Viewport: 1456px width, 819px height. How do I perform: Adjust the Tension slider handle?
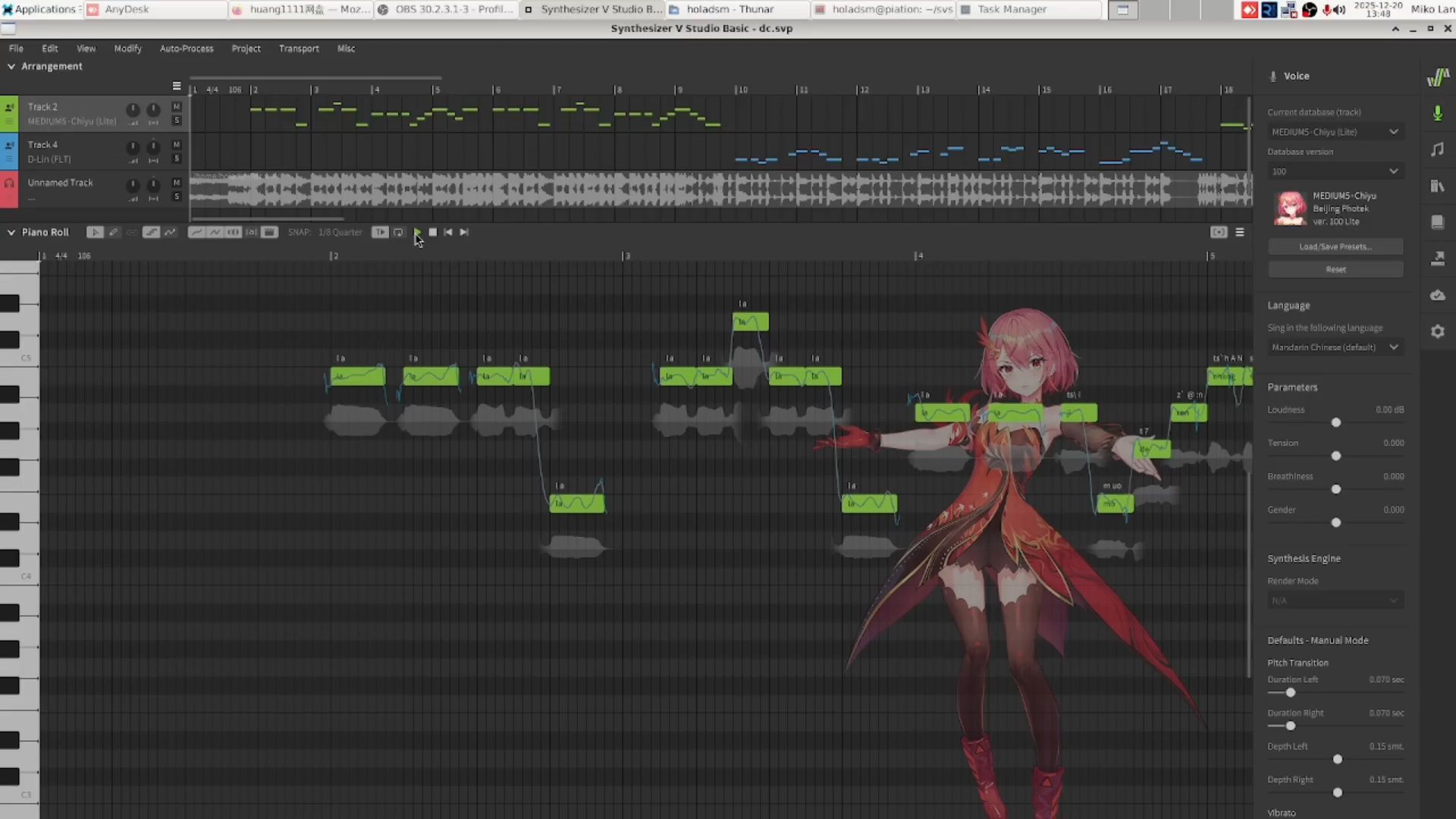point(1336,456)
